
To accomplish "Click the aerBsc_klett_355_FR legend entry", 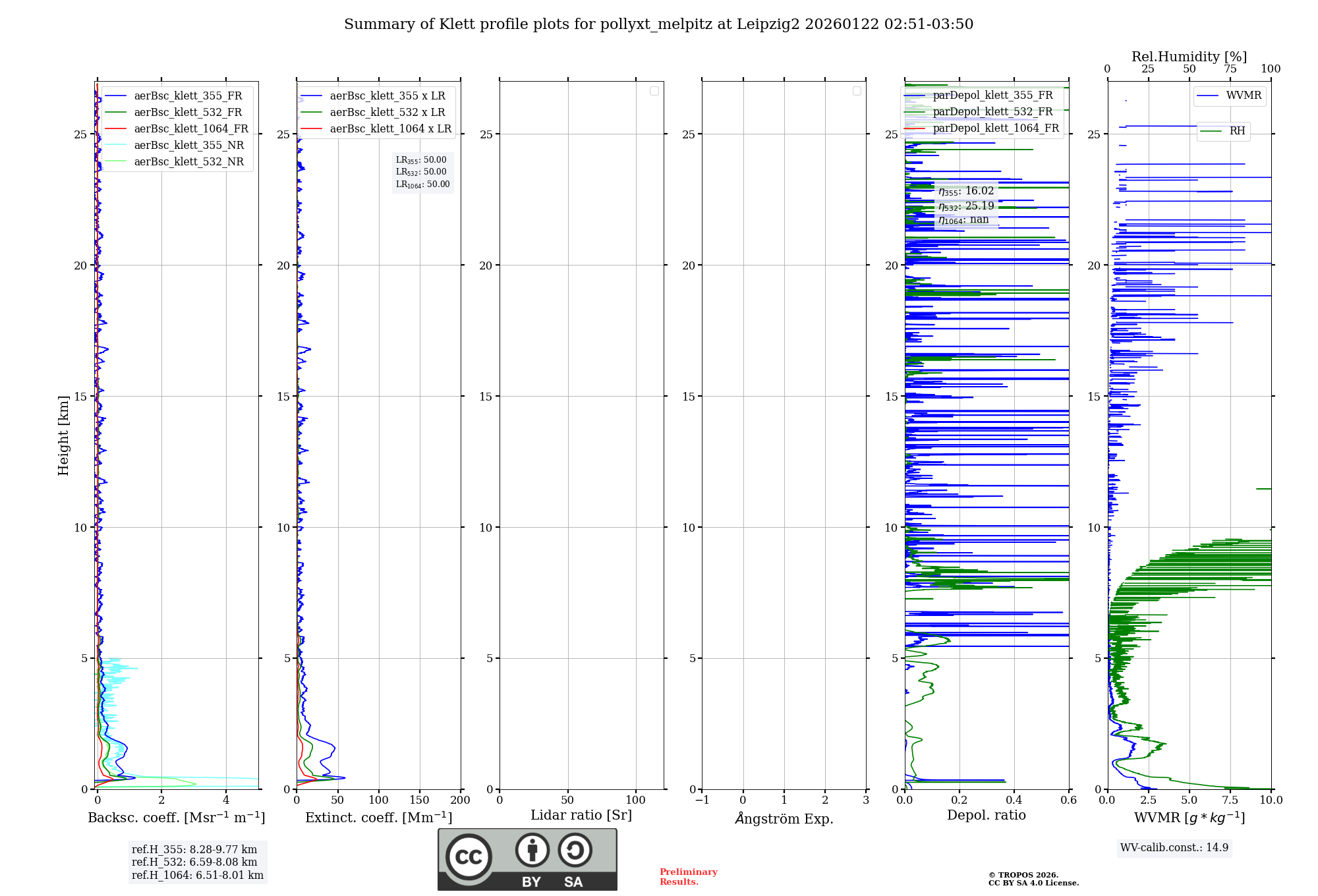I will [x=188, y=96].
